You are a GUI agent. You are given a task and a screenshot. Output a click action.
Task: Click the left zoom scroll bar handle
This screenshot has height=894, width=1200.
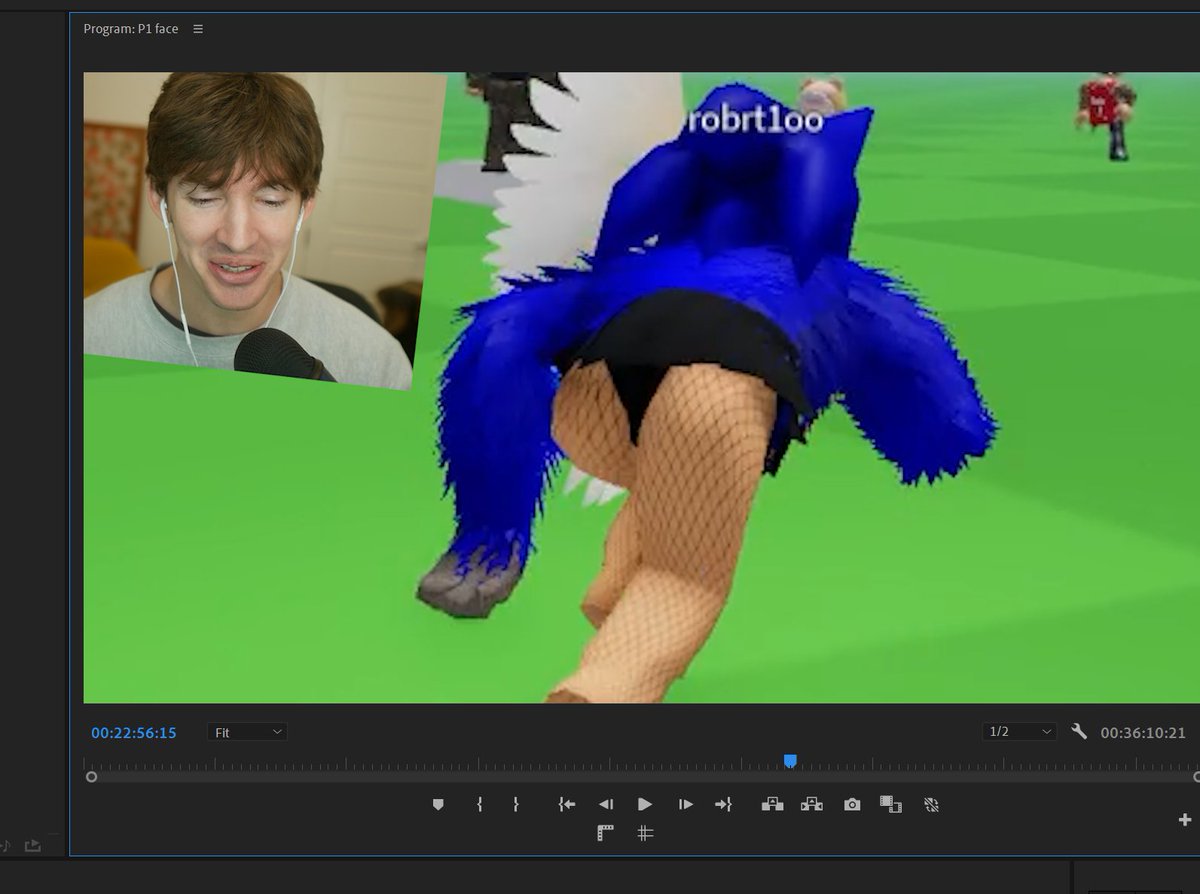(92, 776)
